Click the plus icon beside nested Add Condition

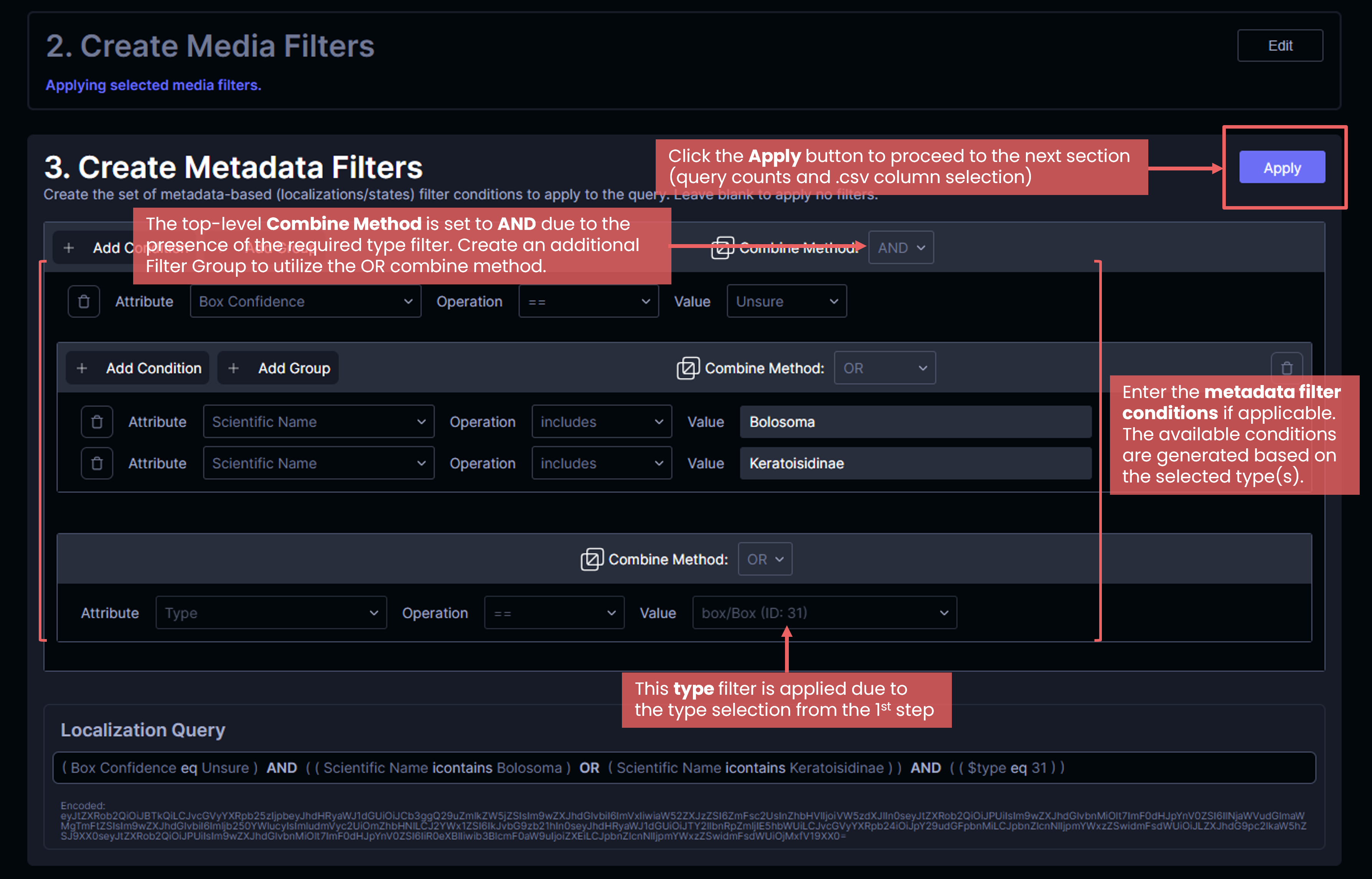[x=82, y=368]
